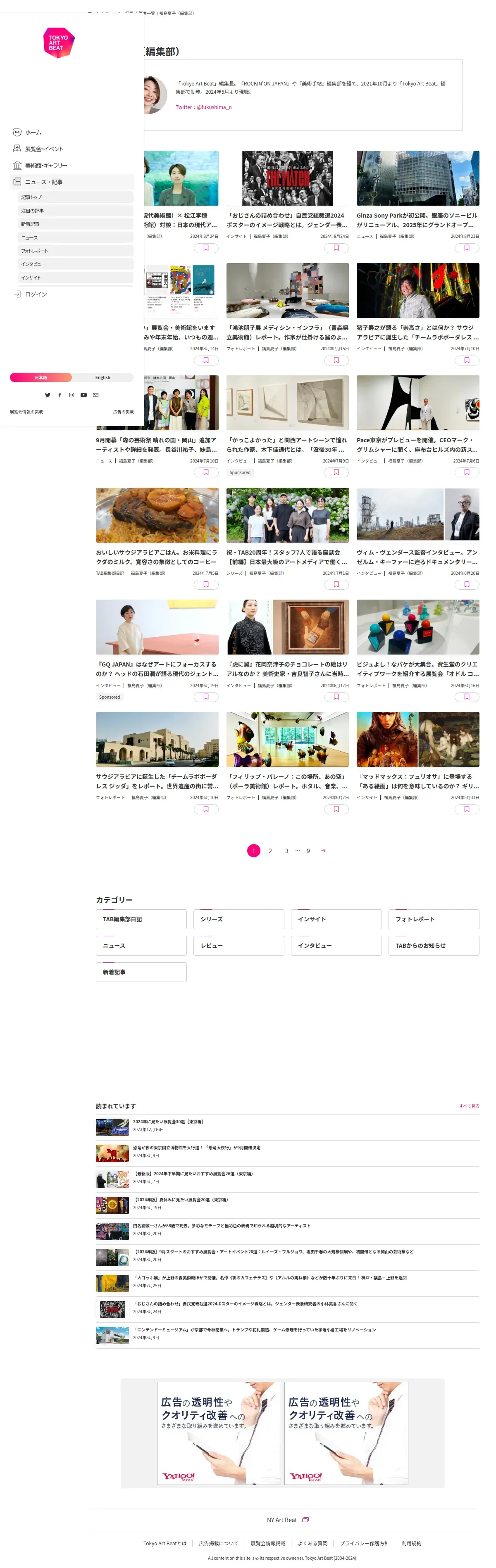The height and width of the screenshot is (1568, 496).
Task: Open インサイト in the sidebar submenu
Action: [76, 278]
